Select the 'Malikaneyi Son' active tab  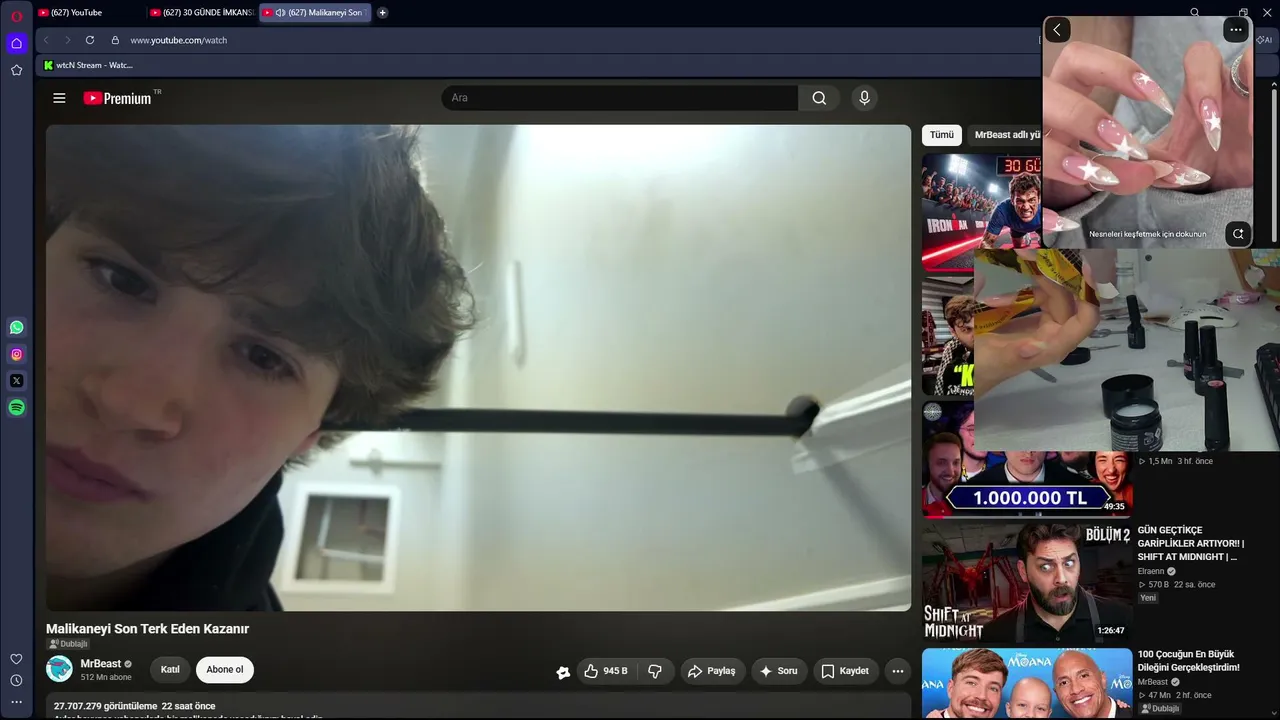(x=315, y=13)
